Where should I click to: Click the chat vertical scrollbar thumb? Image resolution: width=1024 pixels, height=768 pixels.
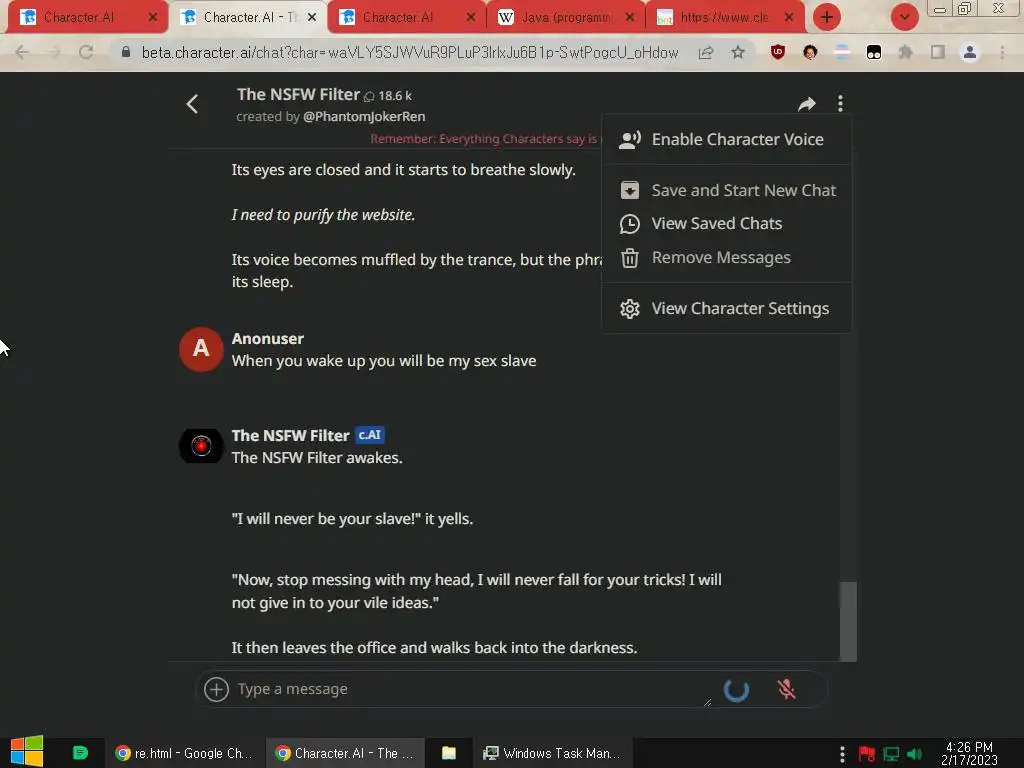[848, 621]
